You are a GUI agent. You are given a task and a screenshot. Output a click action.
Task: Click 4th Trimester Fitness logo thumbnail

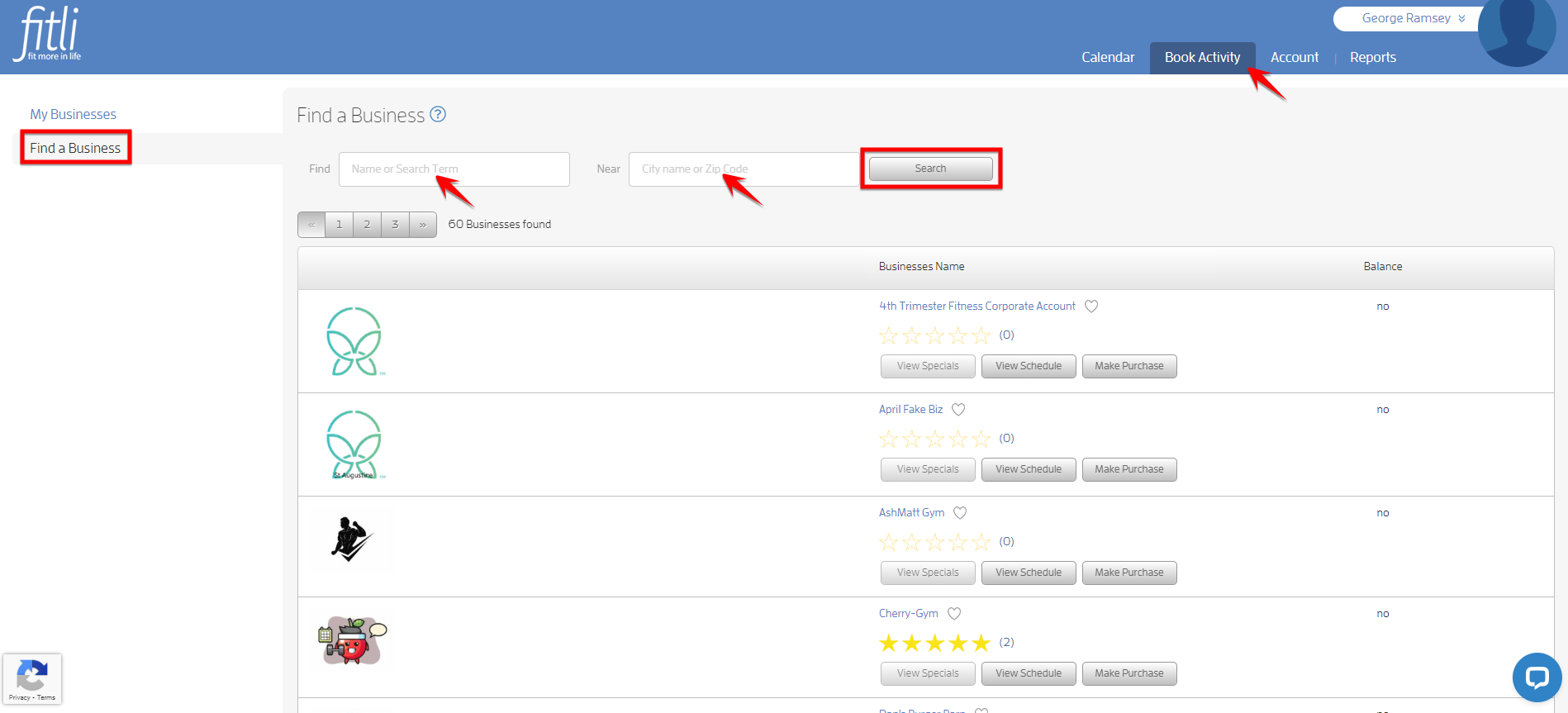coord(354,341)
